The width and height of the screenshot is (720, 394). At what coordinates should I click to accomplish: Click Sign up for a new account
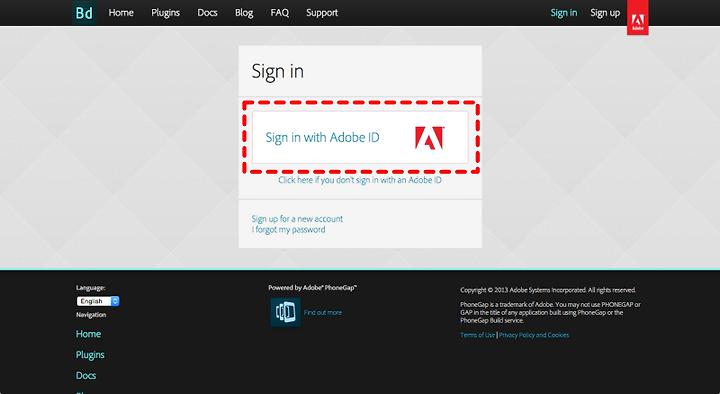click(x=297, y=219)
